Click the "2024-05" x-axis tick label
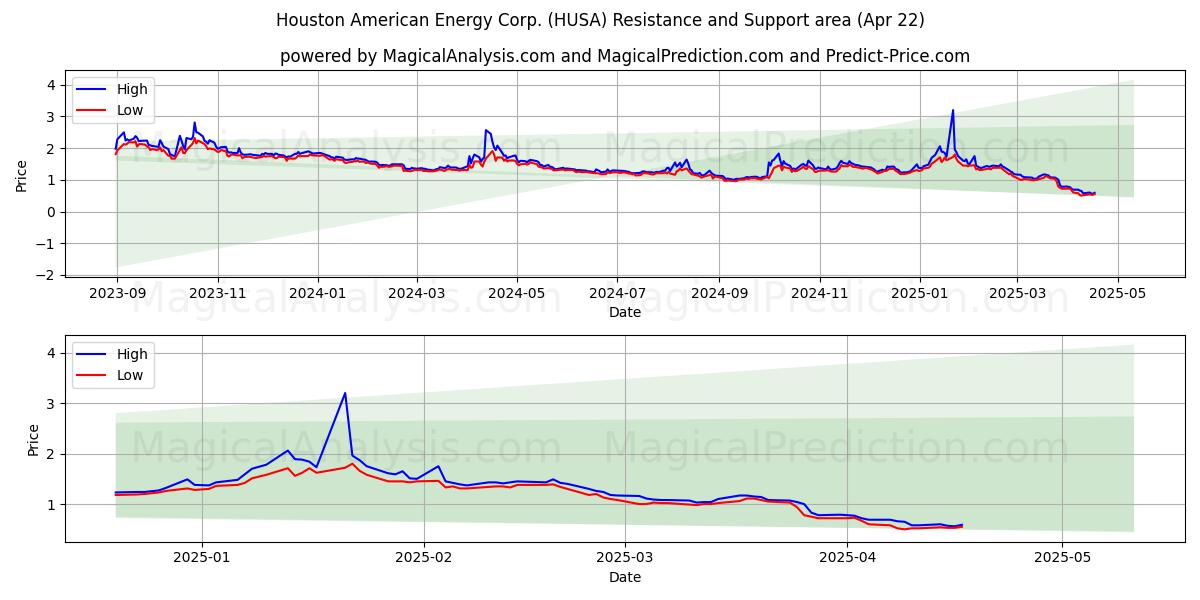 [x=517, y=293]
